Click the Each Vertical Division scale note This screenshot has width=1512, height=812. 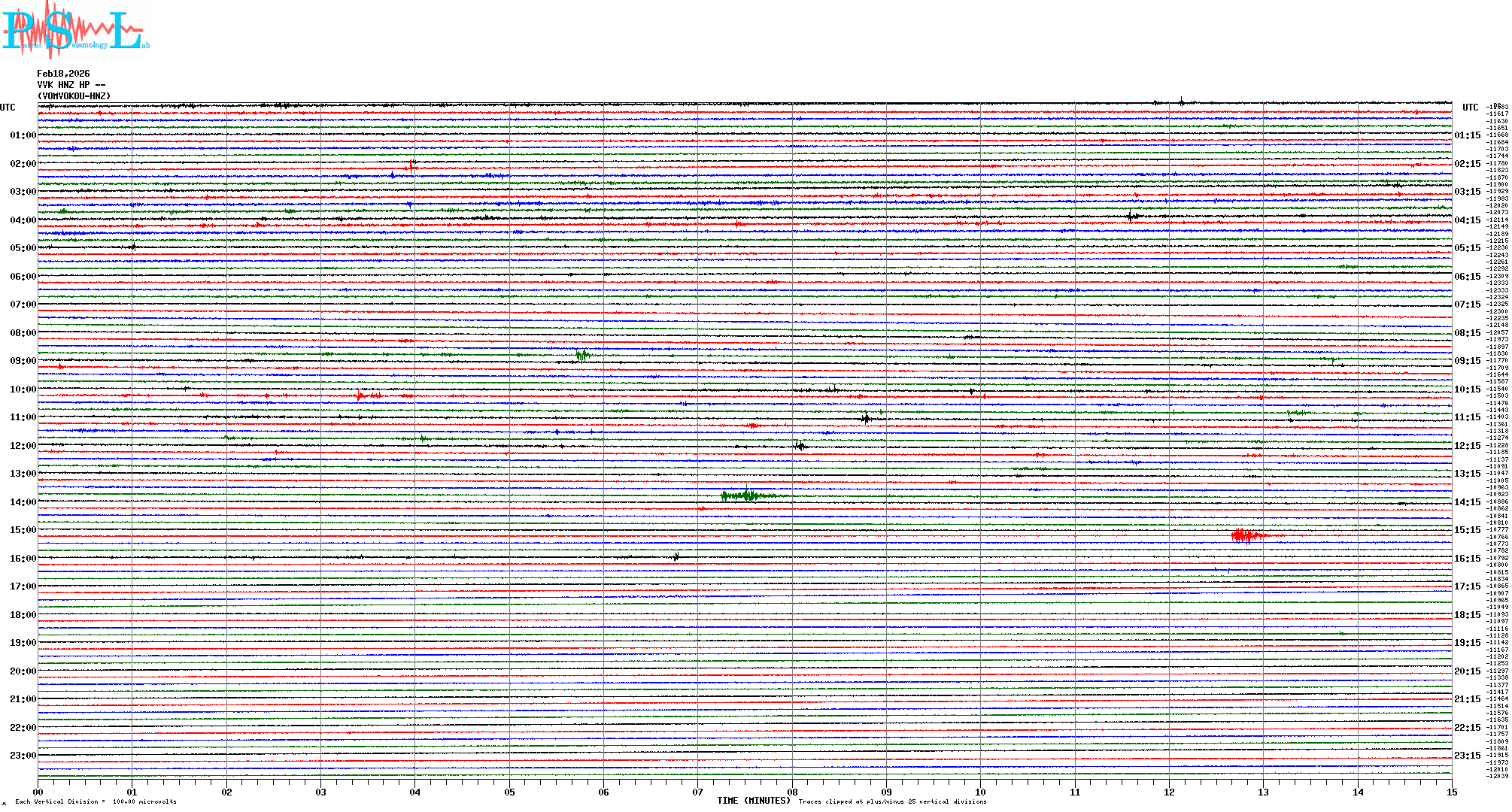point(96,801)
